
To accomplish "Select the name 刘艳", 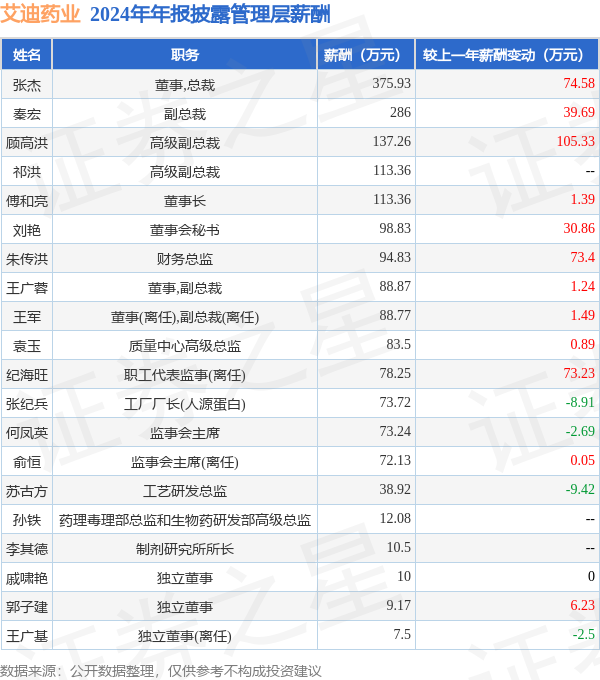I will click(x=27, y=230).
